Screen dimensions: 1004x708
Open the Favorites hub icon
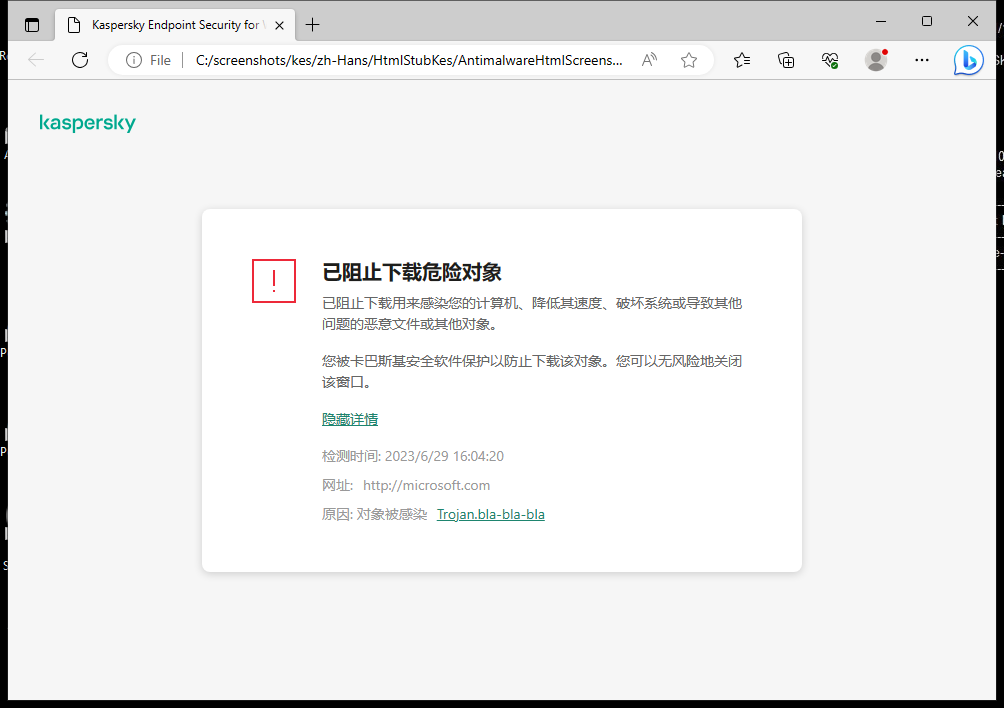pyautogui.click(x=742, y=59)
